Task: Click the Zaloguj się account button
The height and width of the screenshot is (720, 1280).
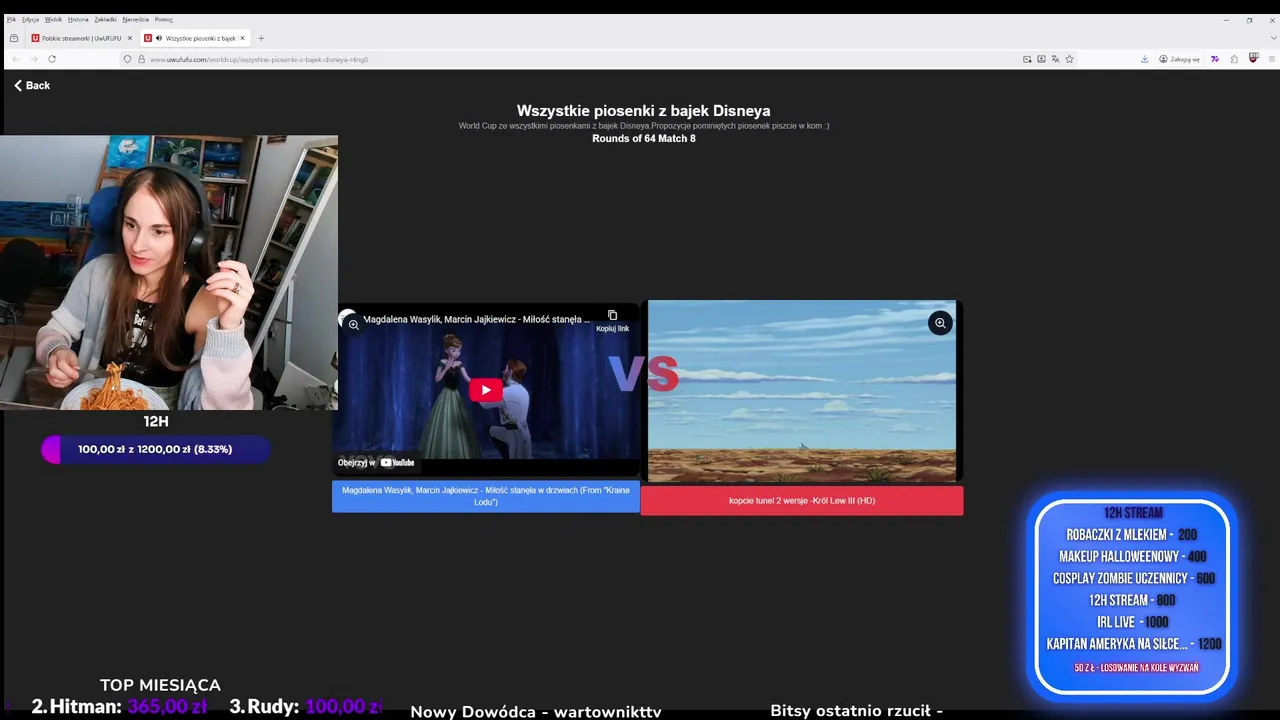Action: (1180, 59)
